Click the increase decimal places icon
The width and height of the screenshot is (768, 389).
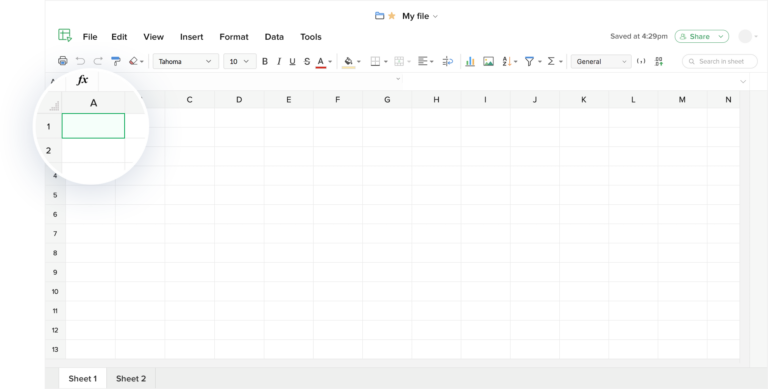(x=659, y=61)
